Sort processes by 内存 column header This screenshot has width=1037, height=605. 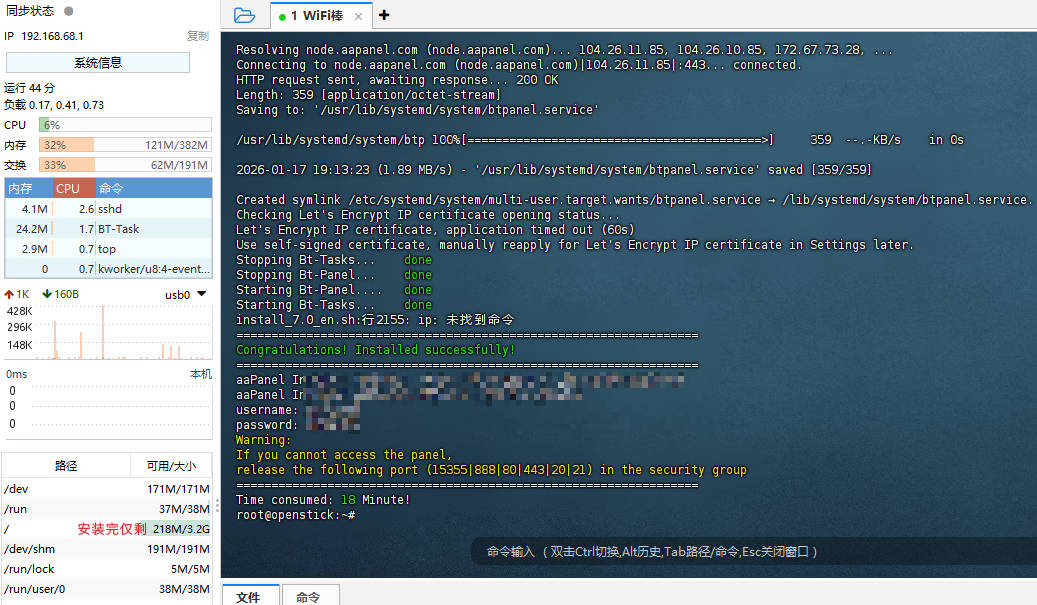point(20,188)
